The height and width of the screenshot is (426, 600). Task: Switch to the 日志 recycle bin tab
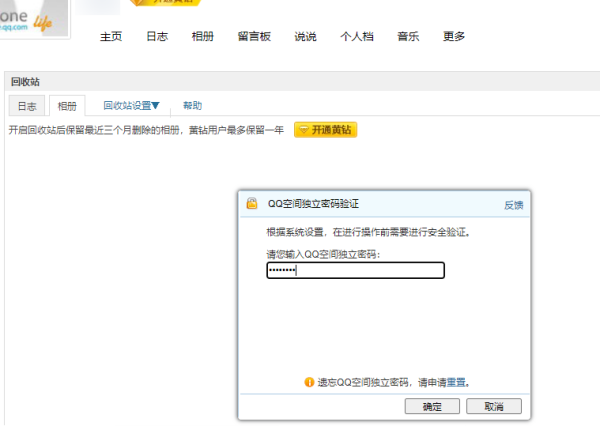(x=27, y=106)
